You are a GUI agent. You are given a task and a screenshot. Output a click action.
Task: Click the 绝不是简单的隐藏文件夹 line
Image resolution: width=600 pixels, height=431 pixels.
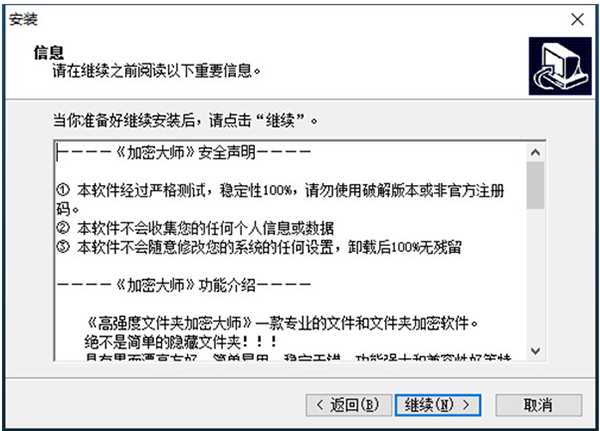tap(181, 342)
